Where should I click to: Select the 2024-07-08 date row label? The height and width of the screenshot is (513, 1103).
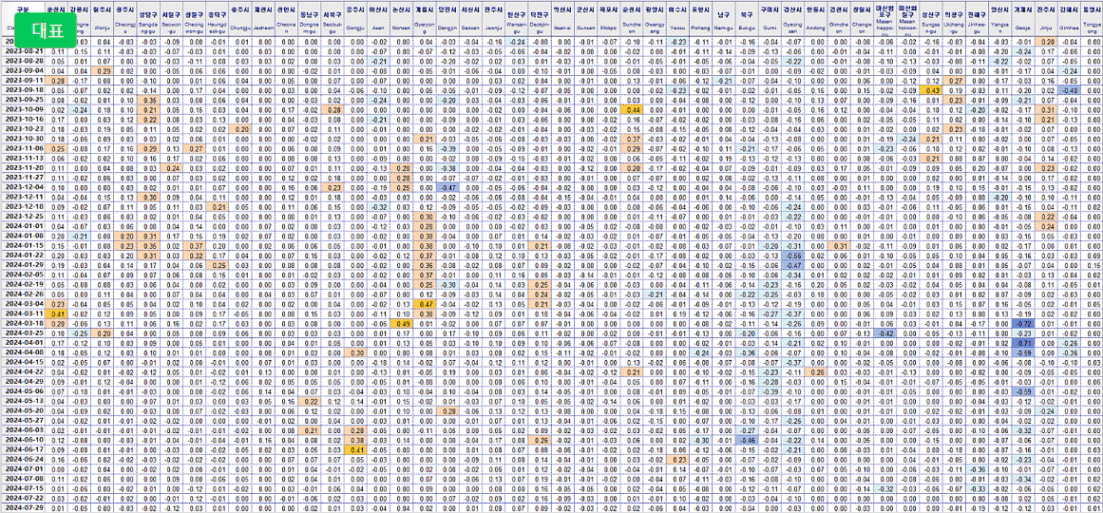[24, 479]
